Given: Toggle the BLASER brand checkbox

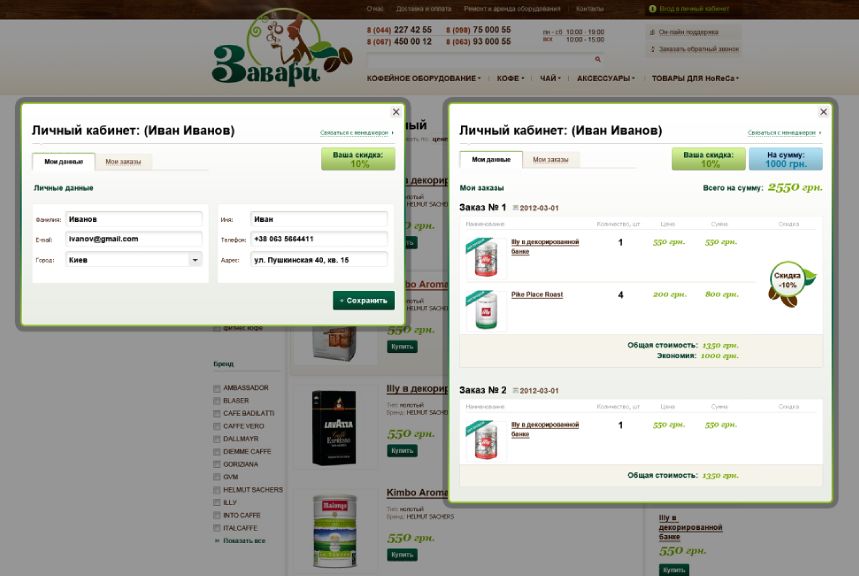Looking at the screenshot, I should point(217,401).
